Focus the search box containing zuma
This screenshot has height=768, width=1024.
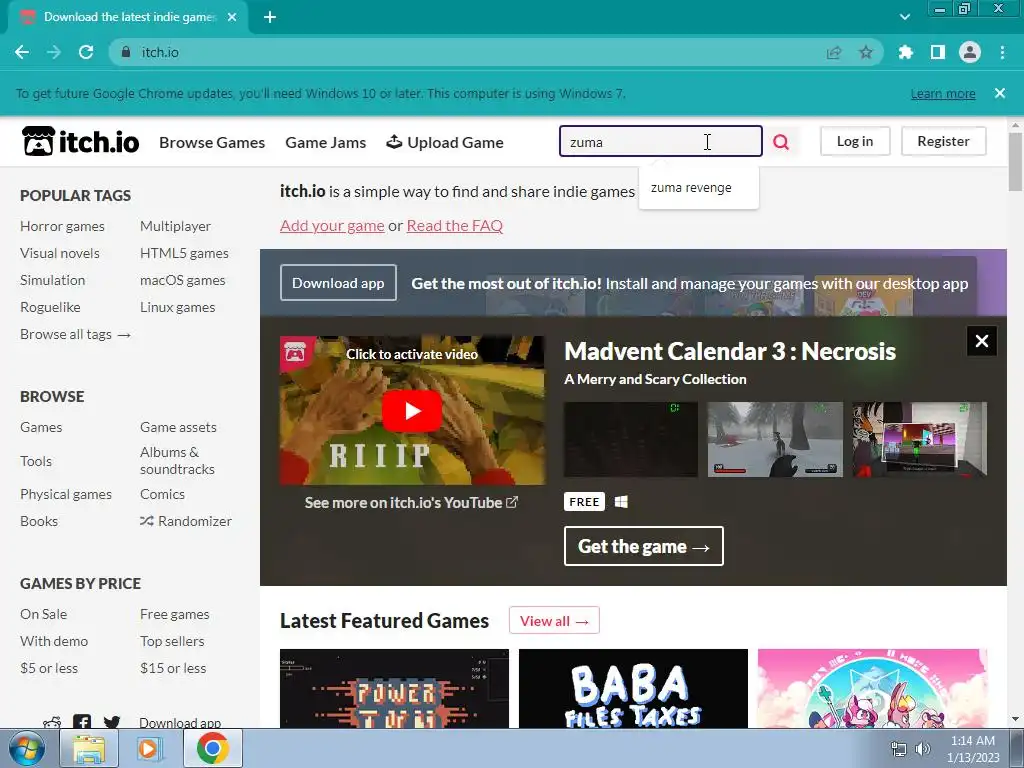pos(660,141)
